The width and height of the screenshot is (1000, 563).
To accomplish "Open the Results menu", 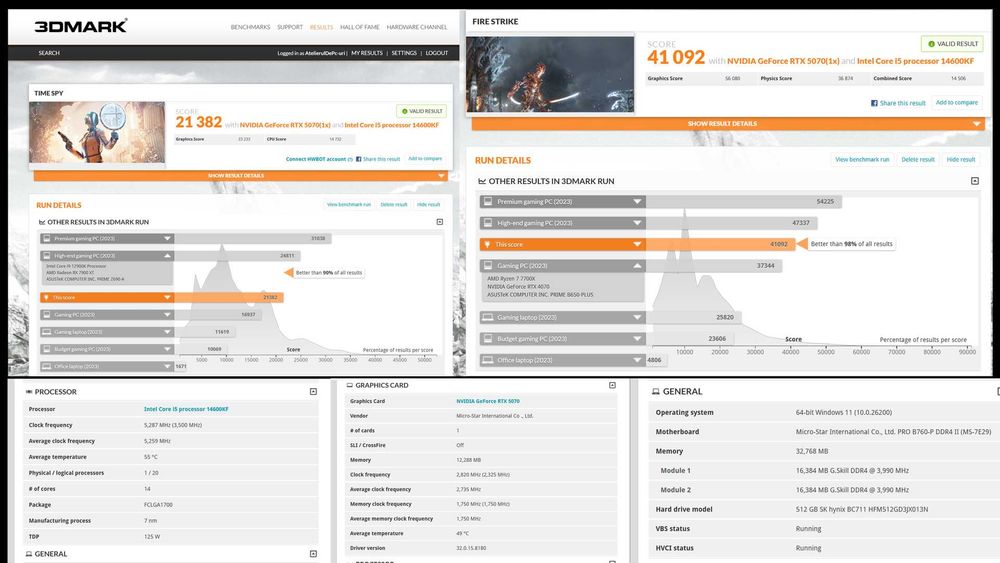I will point(321,27).
